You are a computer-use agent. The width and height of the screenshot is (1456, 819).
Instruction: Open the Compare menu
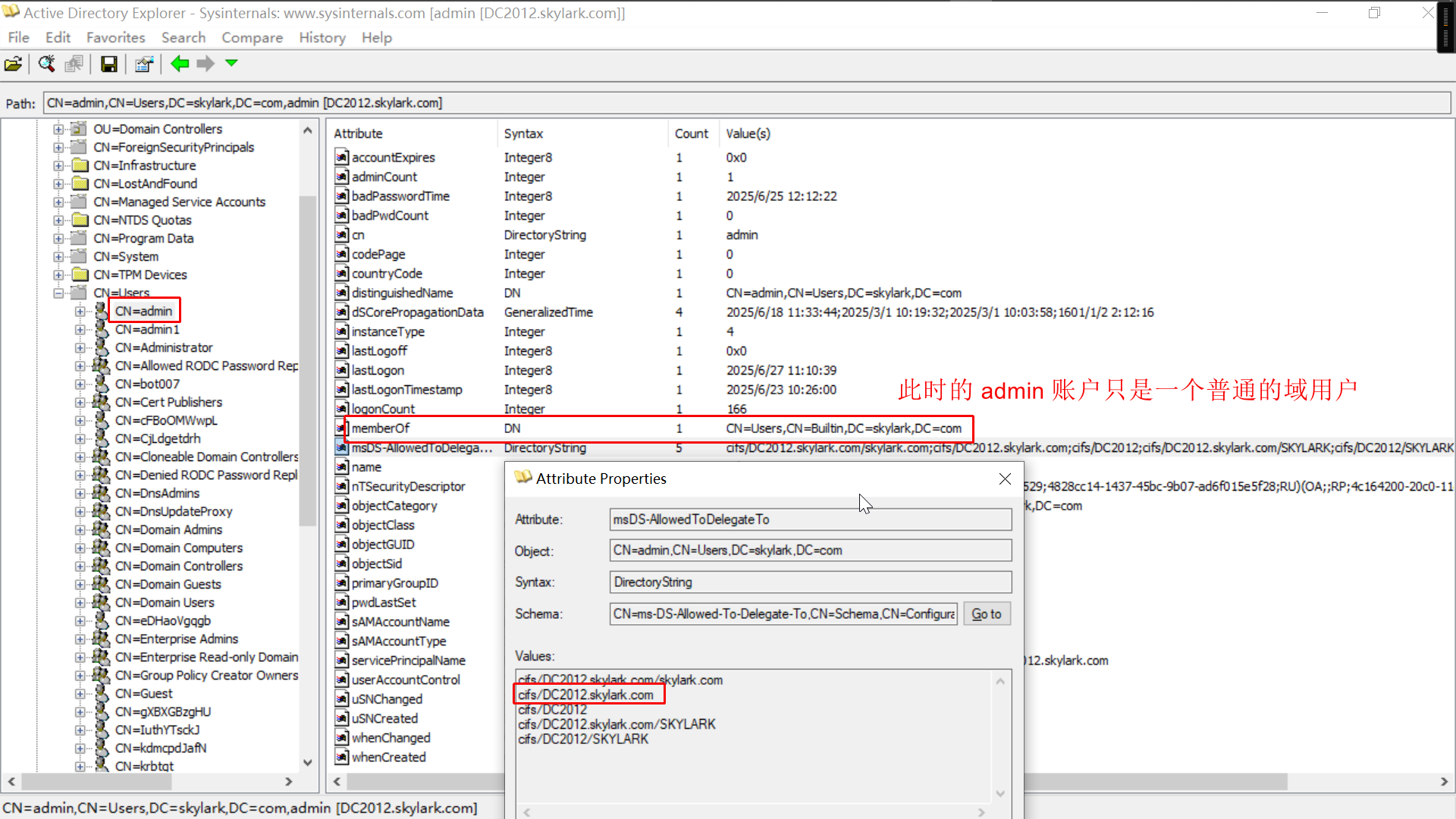coord(252,38)
